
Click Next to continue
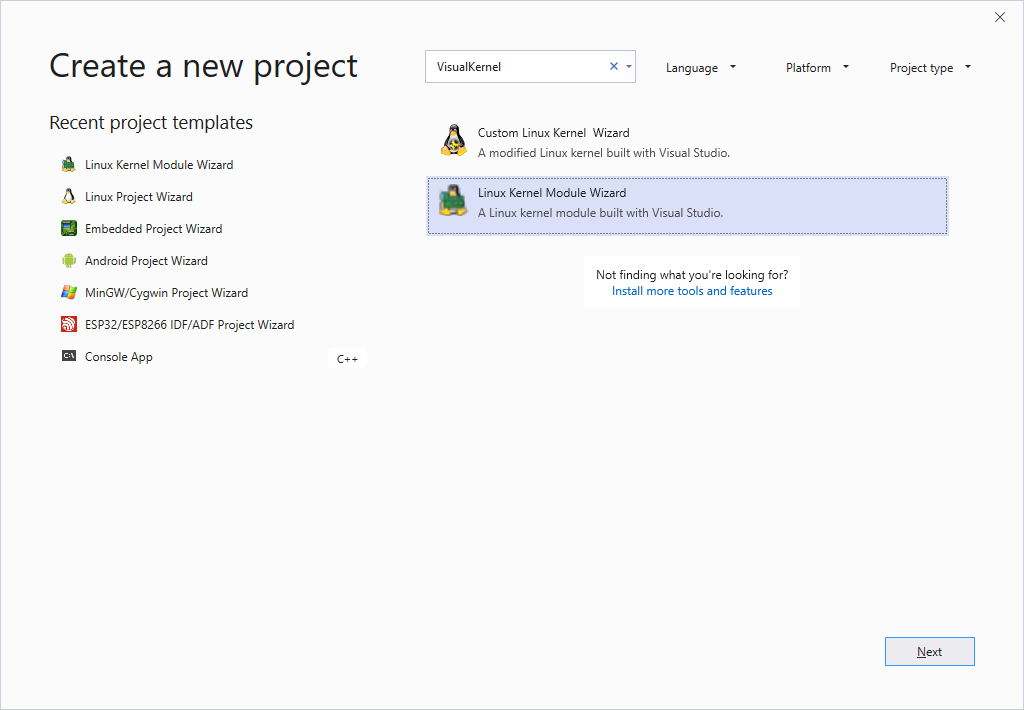[929, 652]
